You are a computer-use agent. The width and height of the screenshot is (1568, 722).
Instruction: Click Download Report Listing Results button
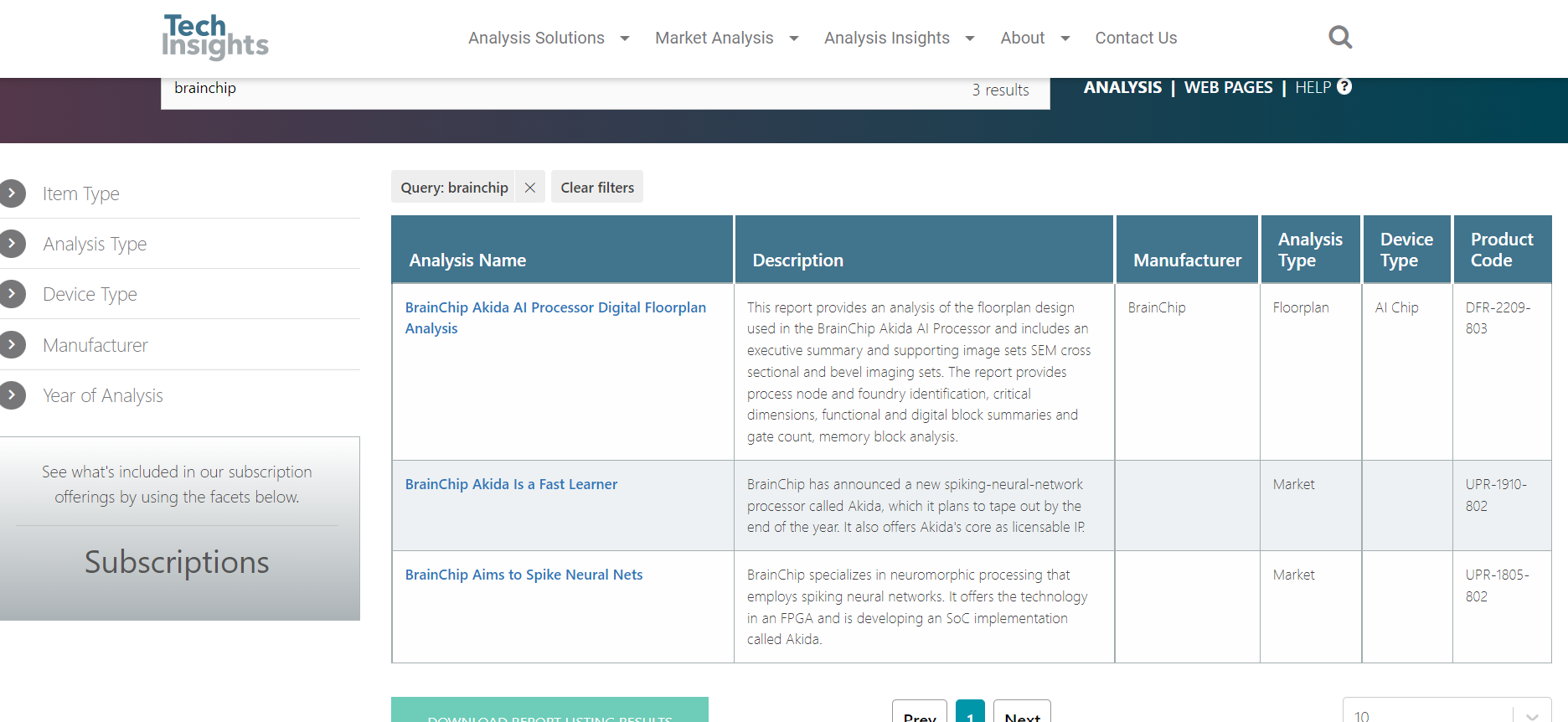tap(549, 710)
